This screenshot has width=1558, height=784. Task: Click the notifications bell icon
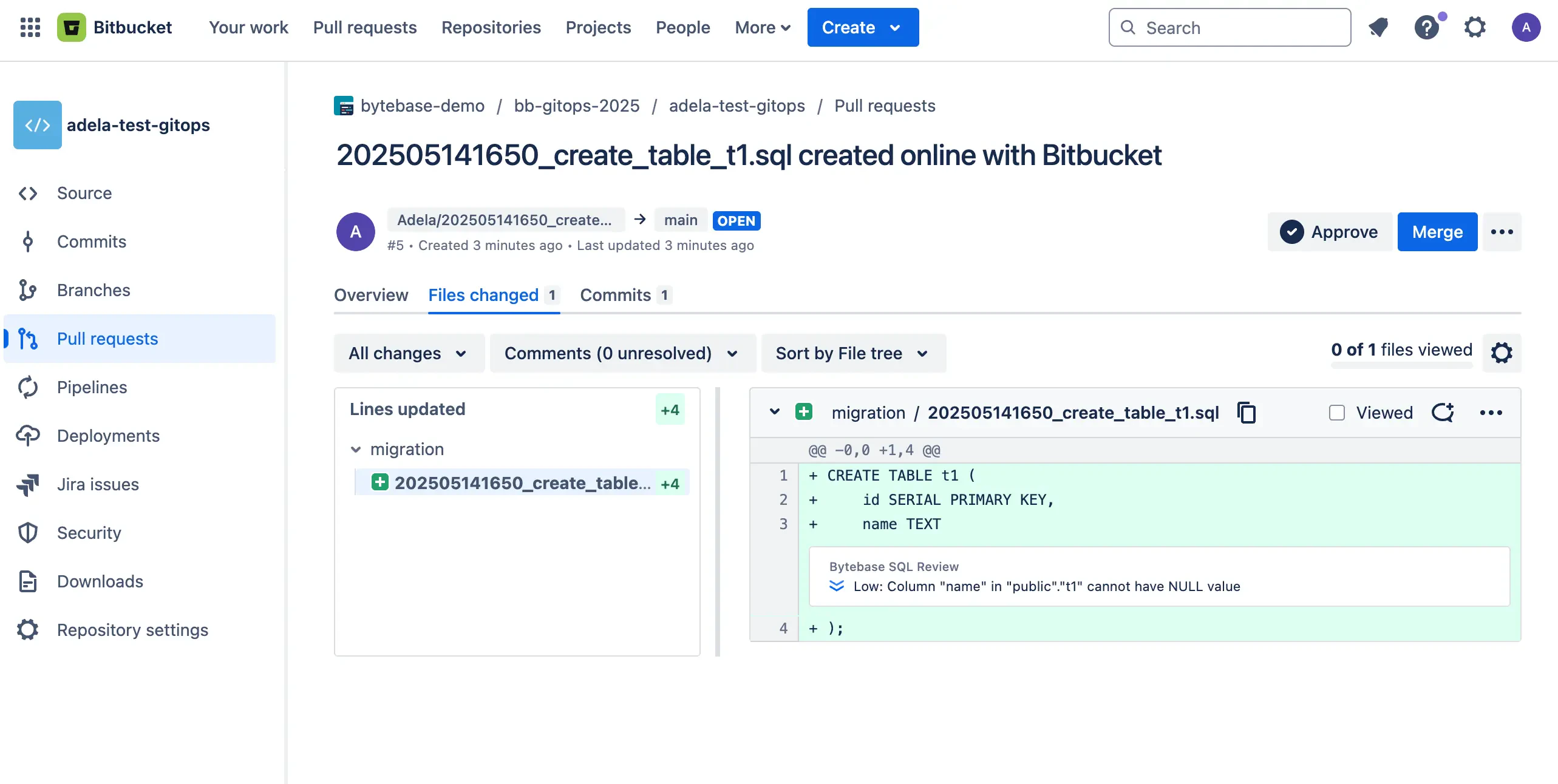[1378, 27]
